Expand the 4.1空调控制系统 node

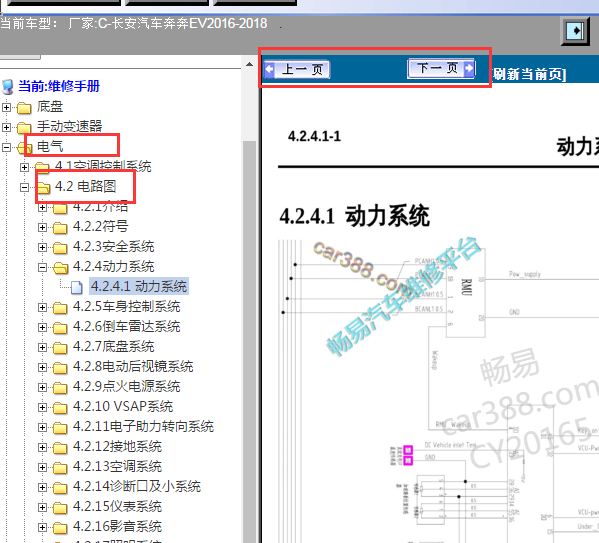pos(24,167)
